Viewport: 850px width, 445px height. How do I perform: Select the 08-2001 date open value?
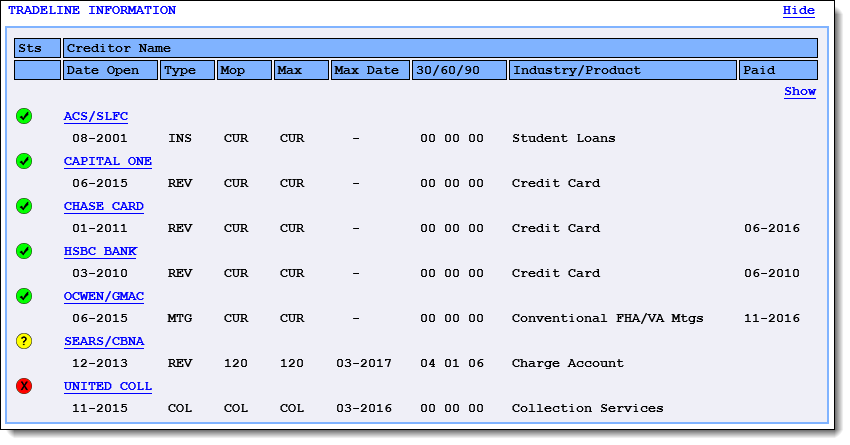coord(100,138)
